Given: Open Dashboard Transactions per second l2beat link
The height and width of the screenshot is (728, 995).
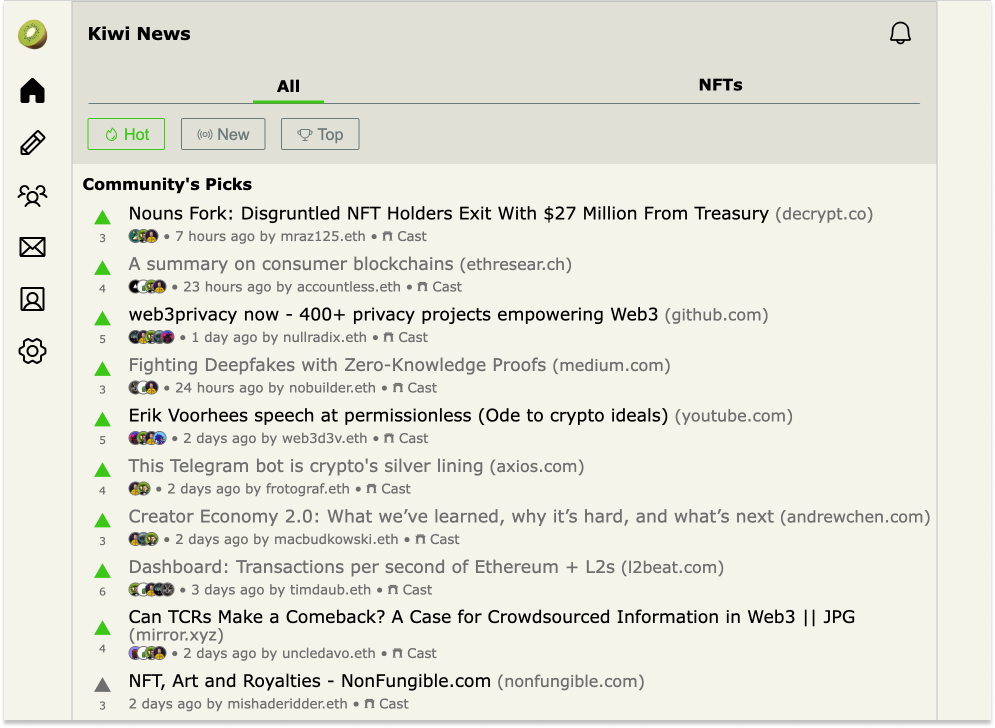Looking at the screenshot, I should click(x=372, y=567).
